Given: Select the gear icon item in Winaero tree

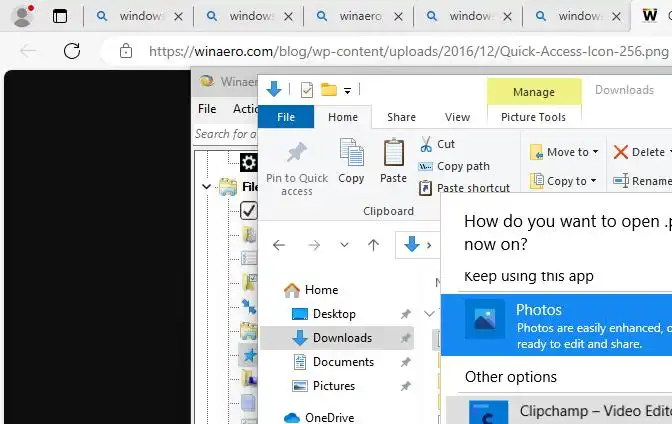Looking at the screenshot, I should pos(249,163).
